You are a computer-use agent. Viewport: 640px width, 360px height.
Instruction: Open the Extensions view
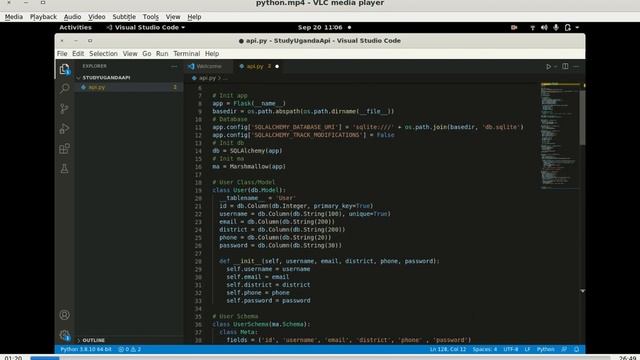point(64,149)
